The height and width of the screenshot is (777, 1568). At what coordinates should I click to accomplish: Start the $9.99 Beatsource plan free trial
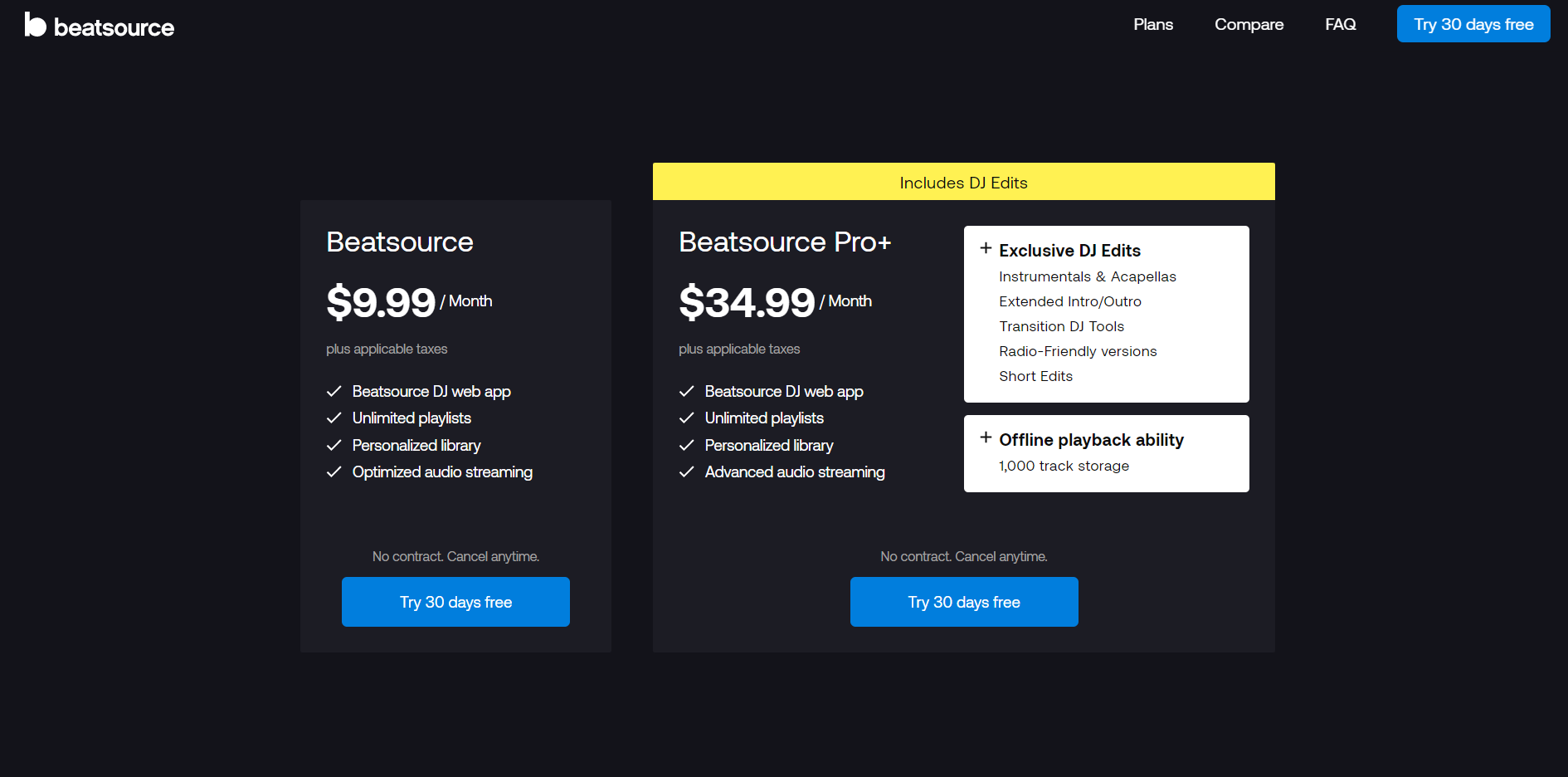pos(455,602)
